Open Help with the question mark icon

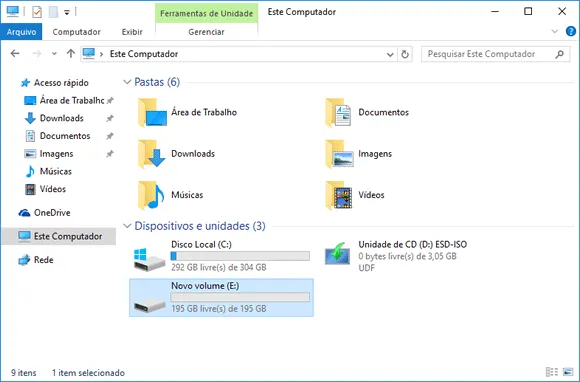(571, 31)
